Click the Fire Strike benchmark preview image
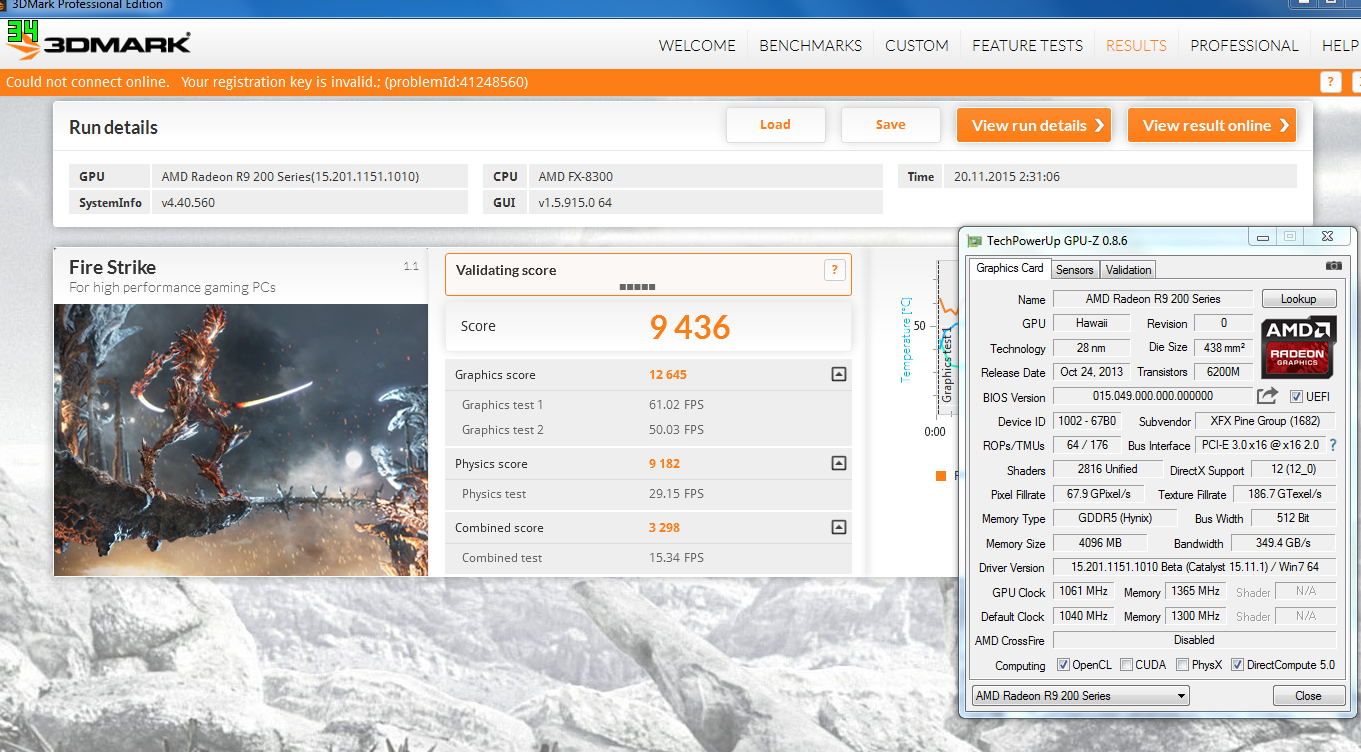 (240, 440)
